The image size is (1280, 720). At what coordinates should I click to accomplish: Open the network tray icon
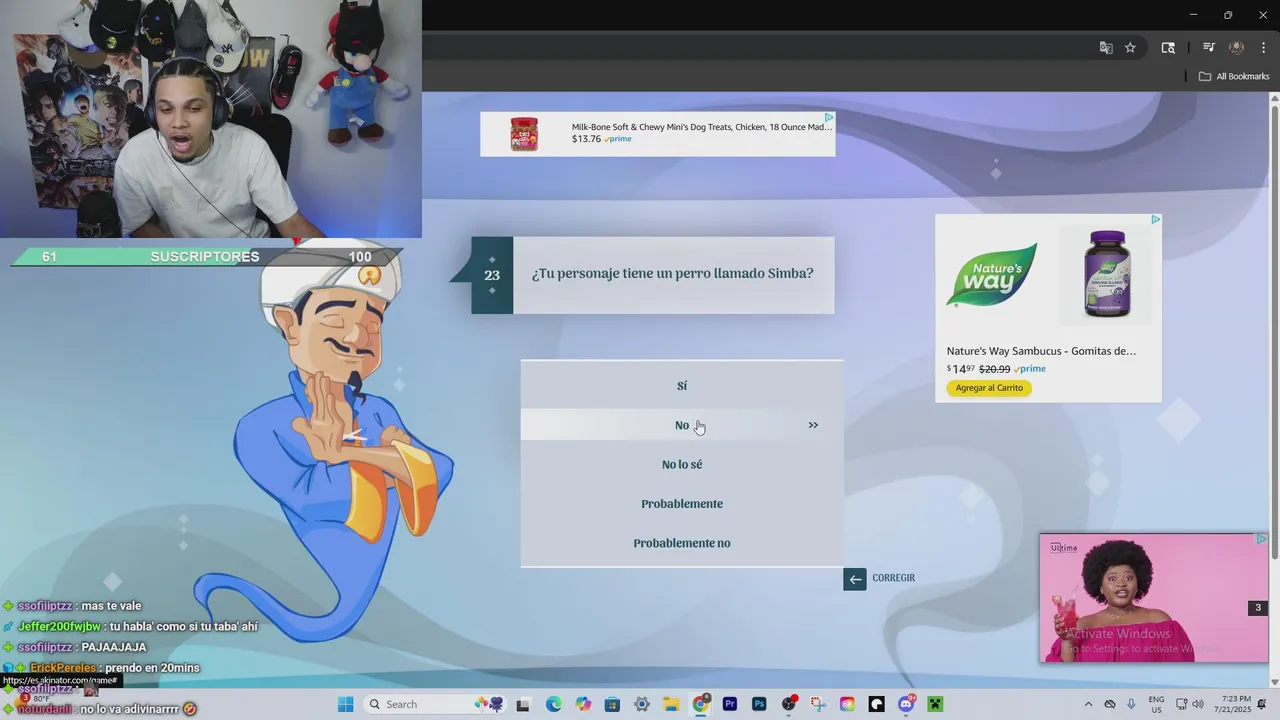click(1181, 704)
